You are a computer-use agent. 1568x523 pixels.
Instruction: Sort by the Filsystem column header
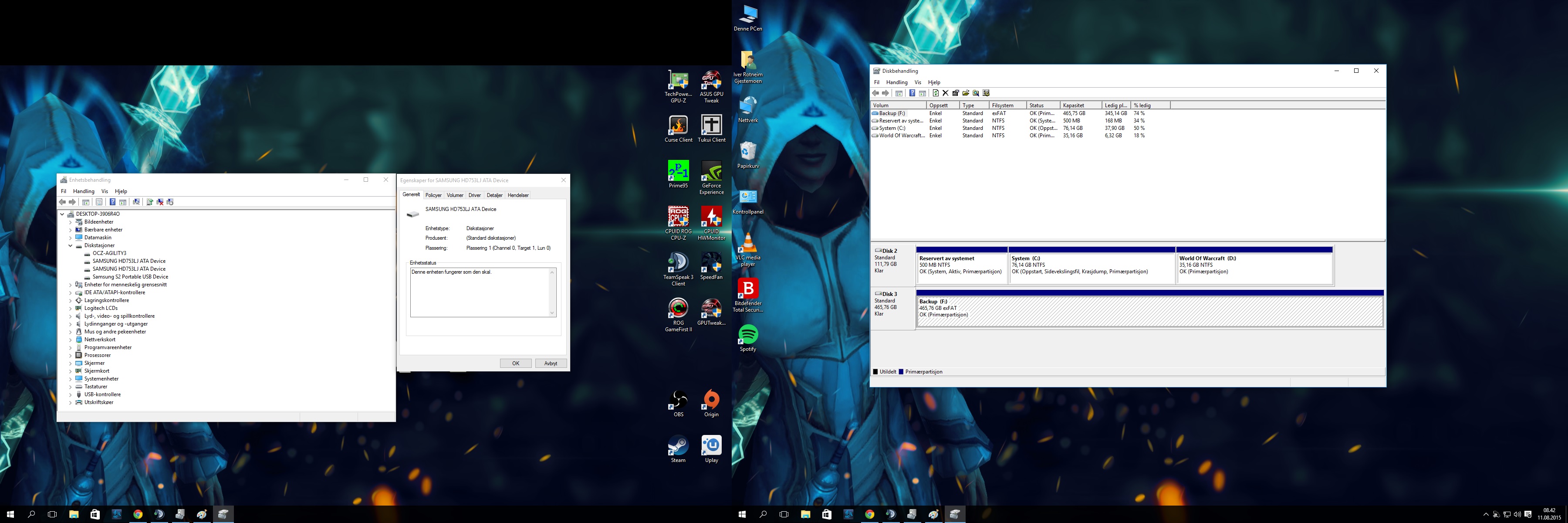[x=1007, y=105]
